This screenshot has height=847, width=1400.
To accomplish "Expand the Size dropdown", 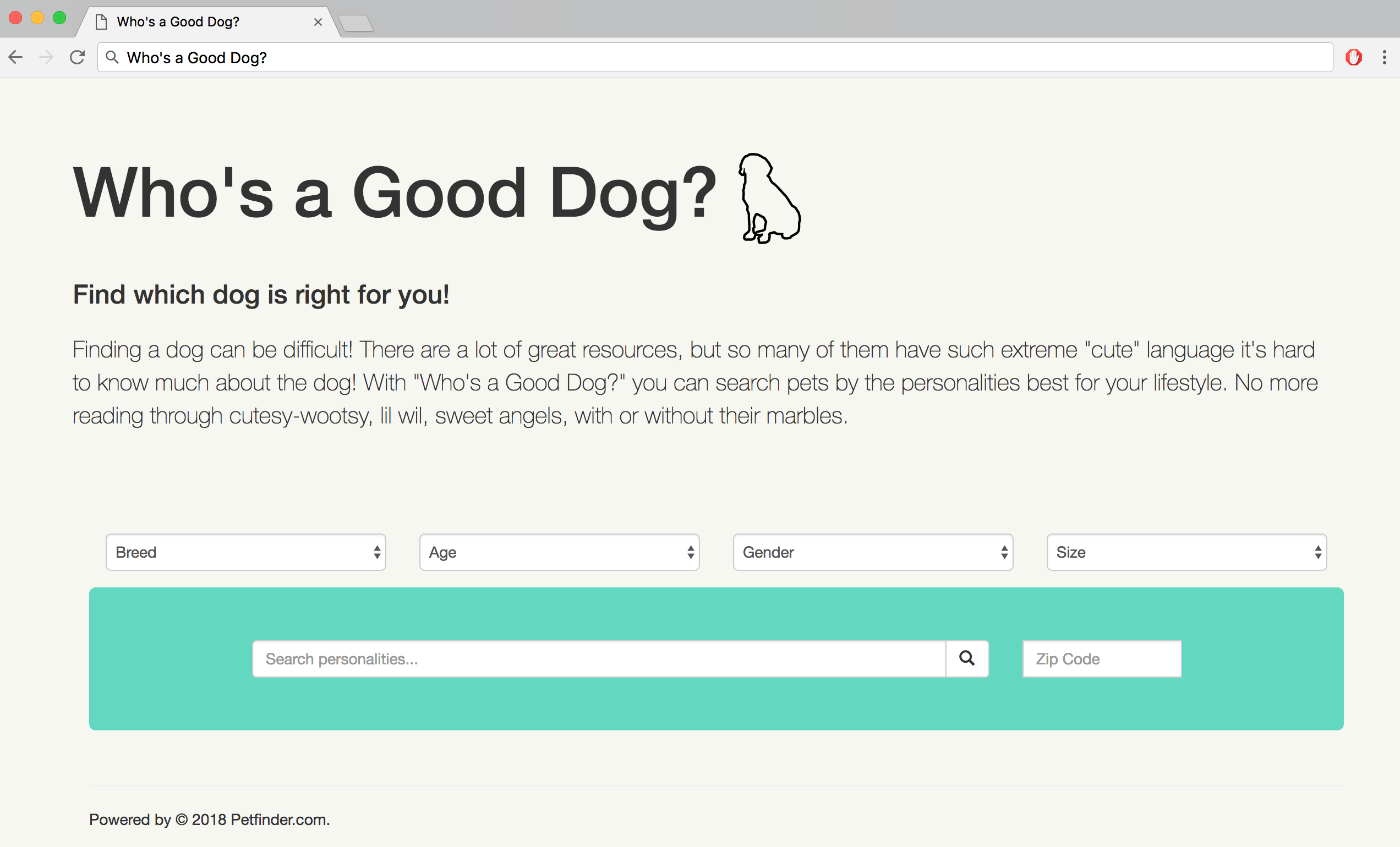I will [1186, 552].
